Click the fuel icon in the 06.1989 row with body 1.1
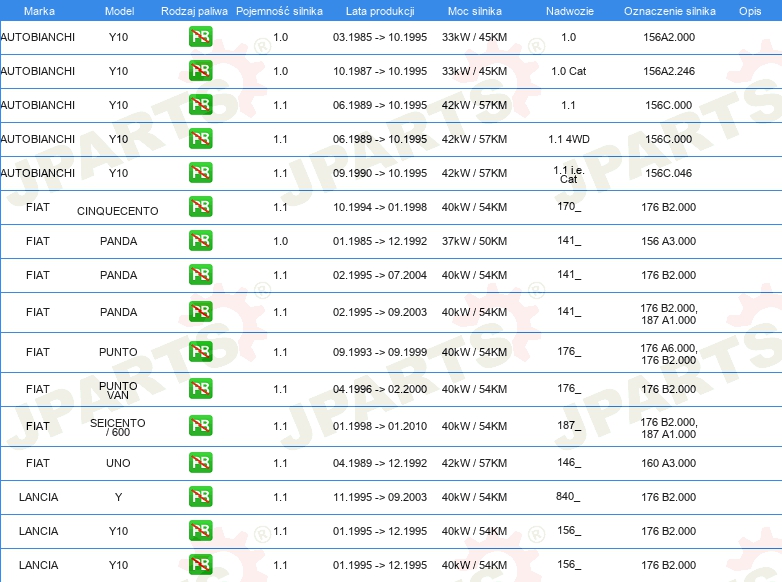 [200, 104]
